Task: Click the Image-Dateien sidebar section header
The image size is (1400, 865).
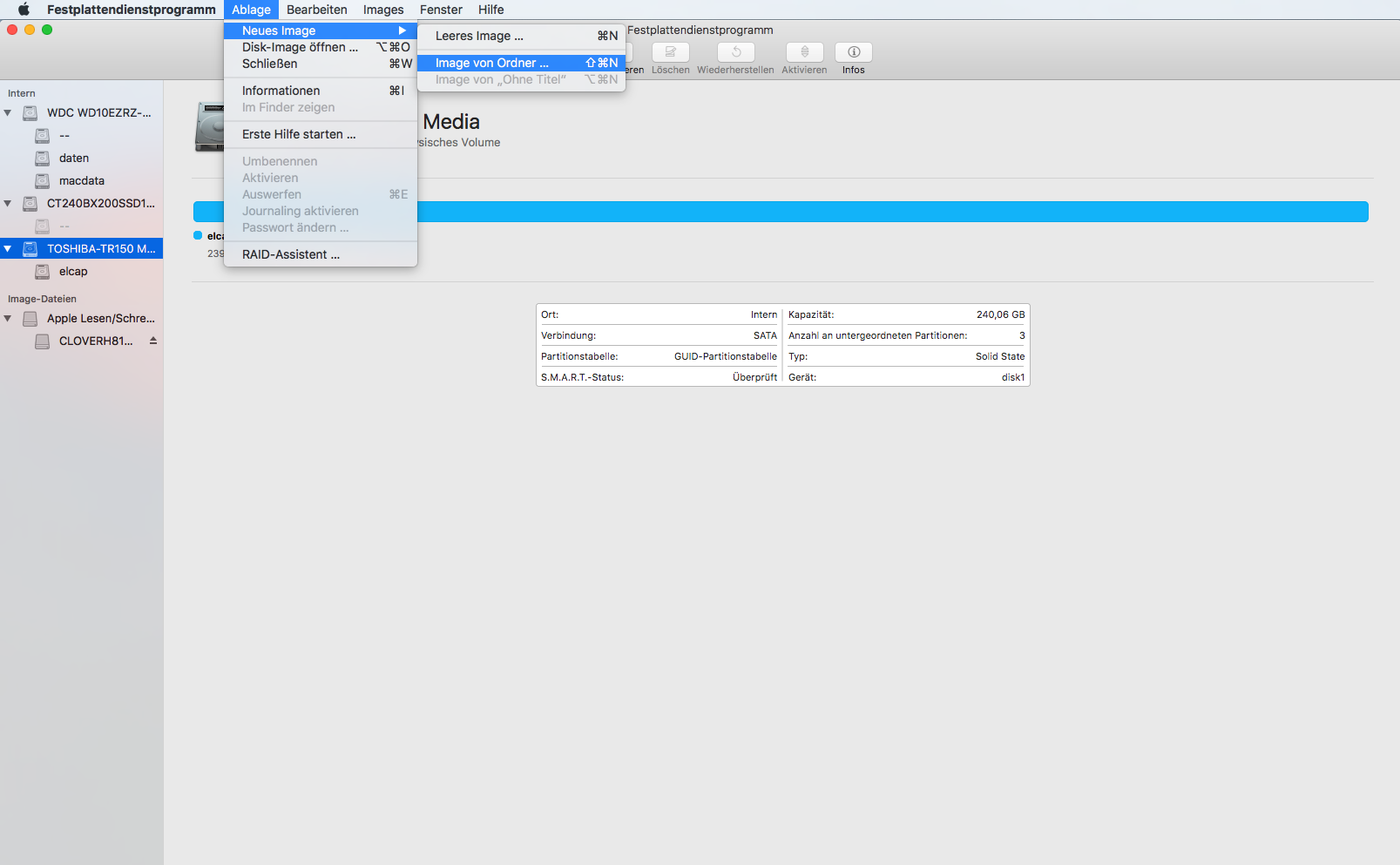Action: coord(42,299)
